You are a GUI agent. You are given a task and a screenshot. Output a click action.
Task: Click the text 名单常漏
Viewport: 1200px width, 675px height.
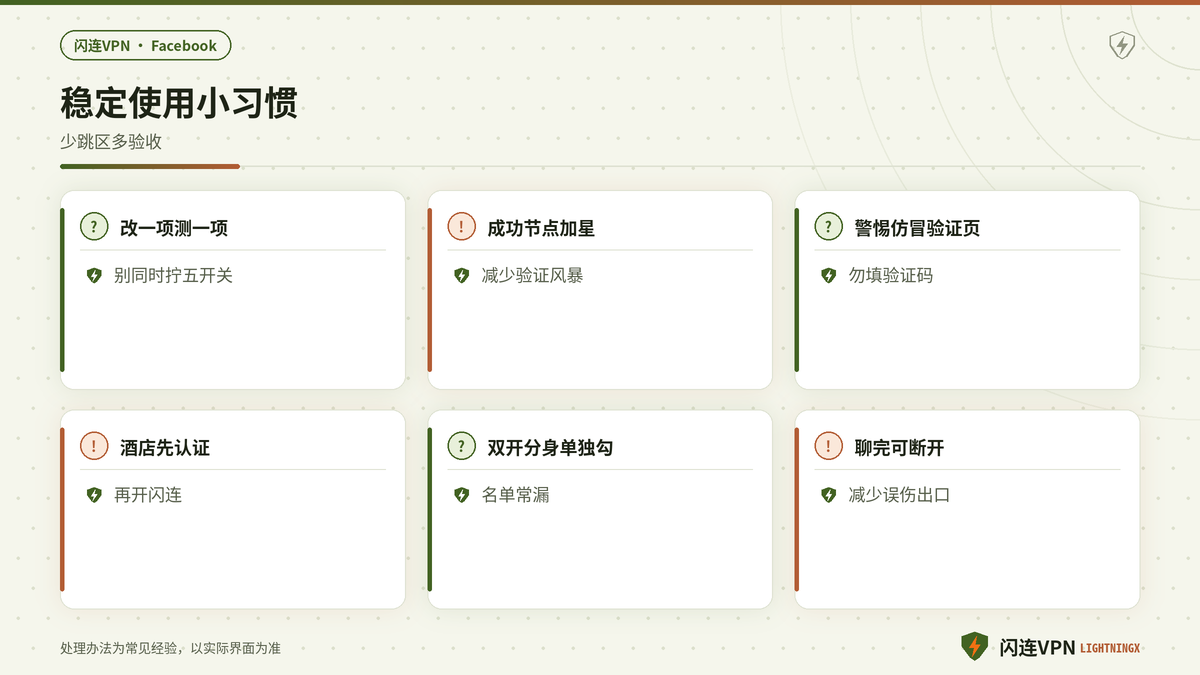[515, 495]
